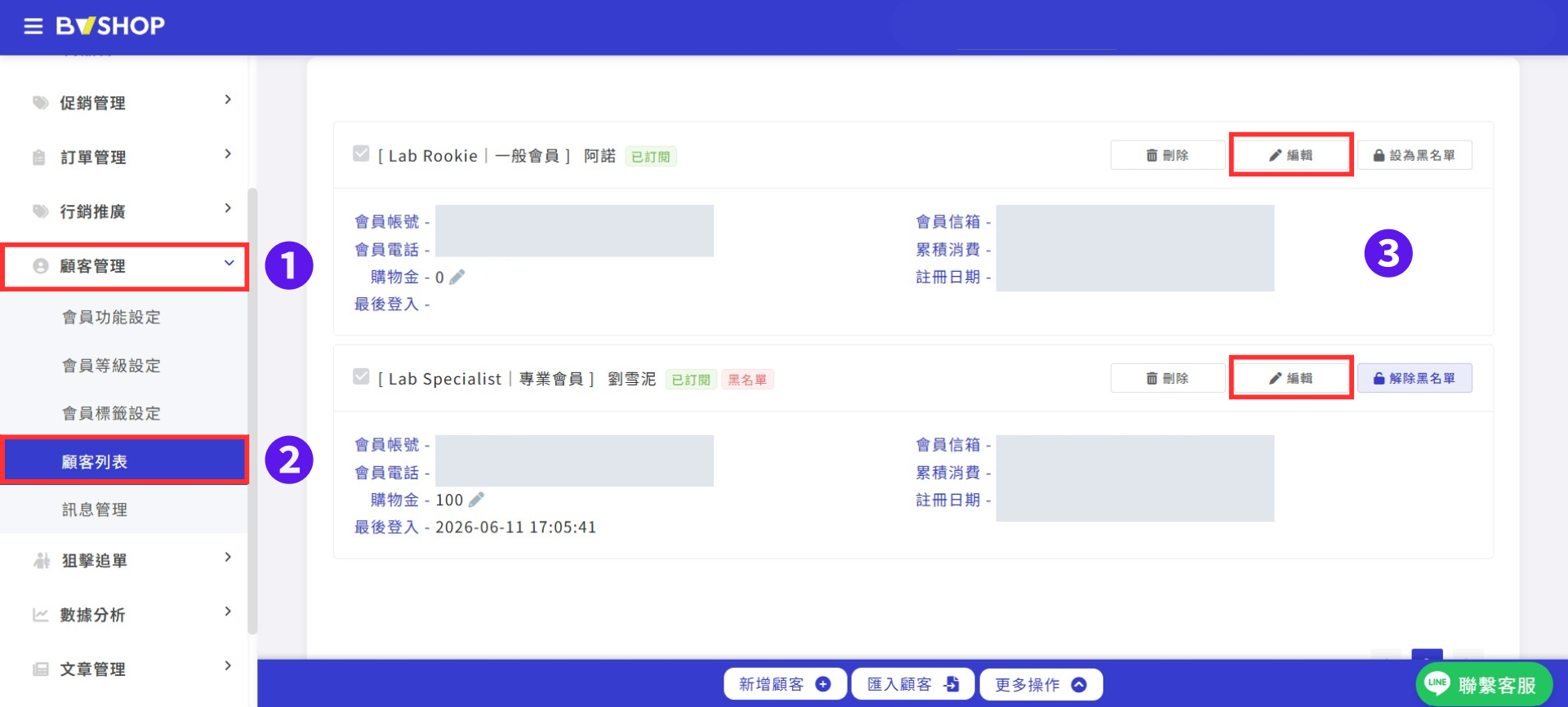The width and height of the screenshot is (1568, 707).
Task: Click the plus icon on 新增顧客
Action: [x=823, y=684]
